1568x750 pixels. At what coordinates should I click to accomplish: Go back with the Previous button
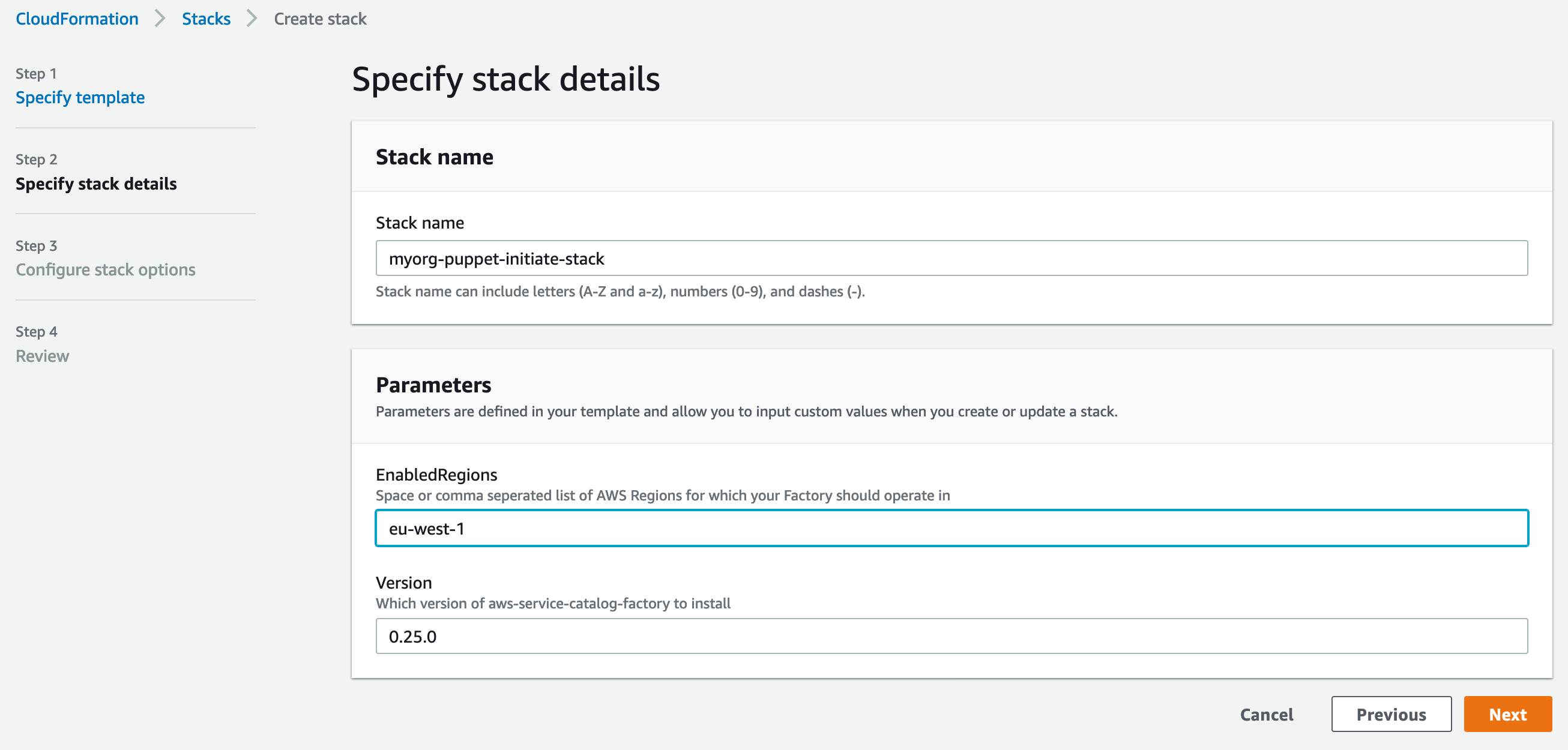1391,714
